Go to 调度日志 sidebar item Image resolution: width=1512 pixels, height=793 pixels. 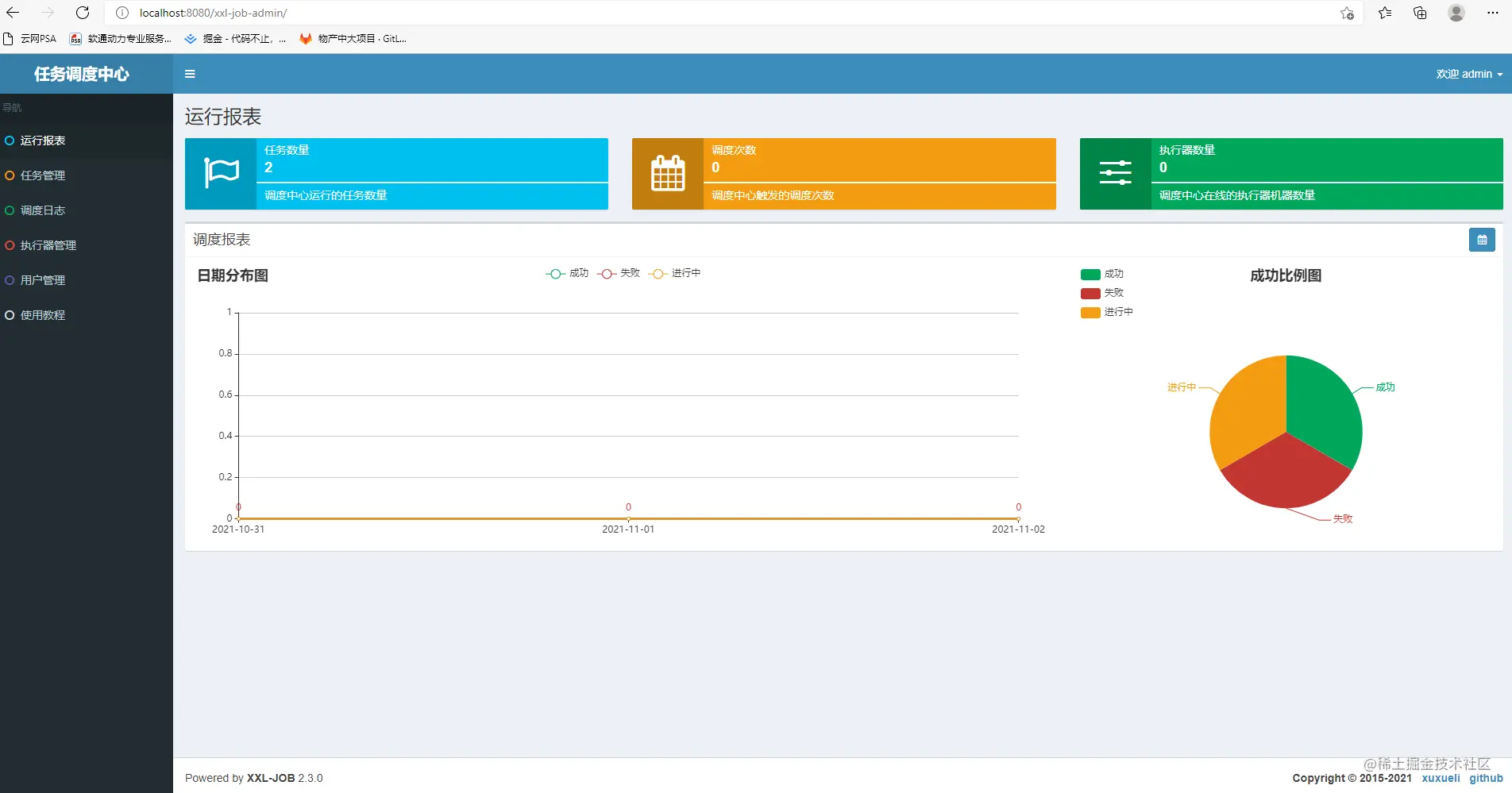pyautogui.click(x=43, y=210)
